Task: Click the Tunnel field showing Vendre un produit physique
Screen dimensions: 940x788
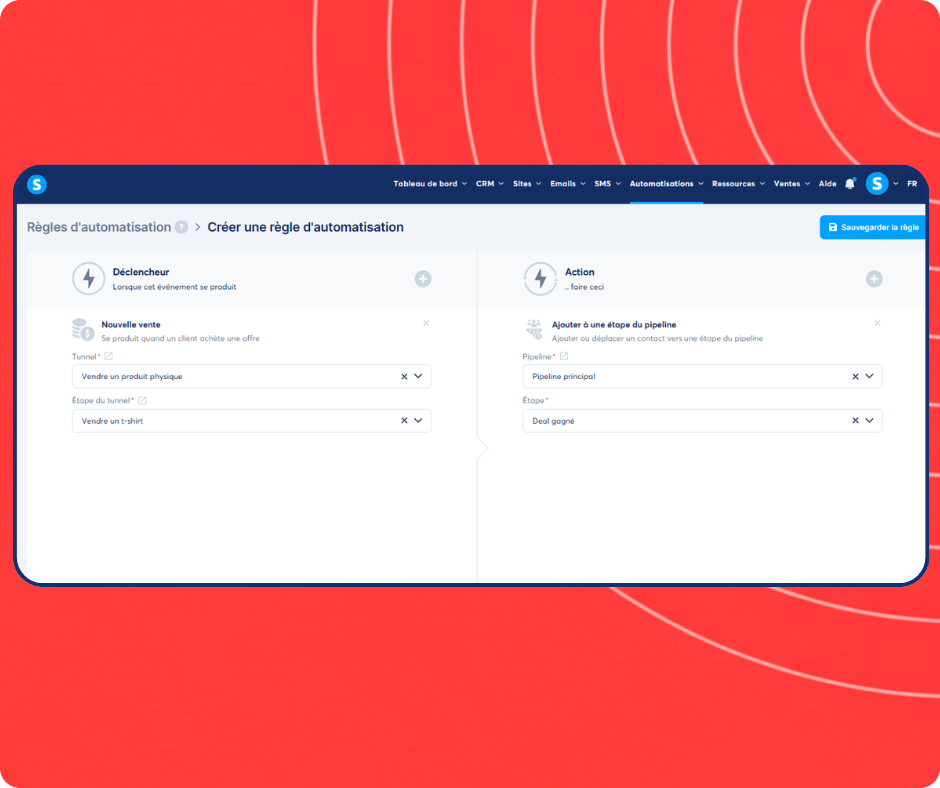Action: tap(252, 377)
